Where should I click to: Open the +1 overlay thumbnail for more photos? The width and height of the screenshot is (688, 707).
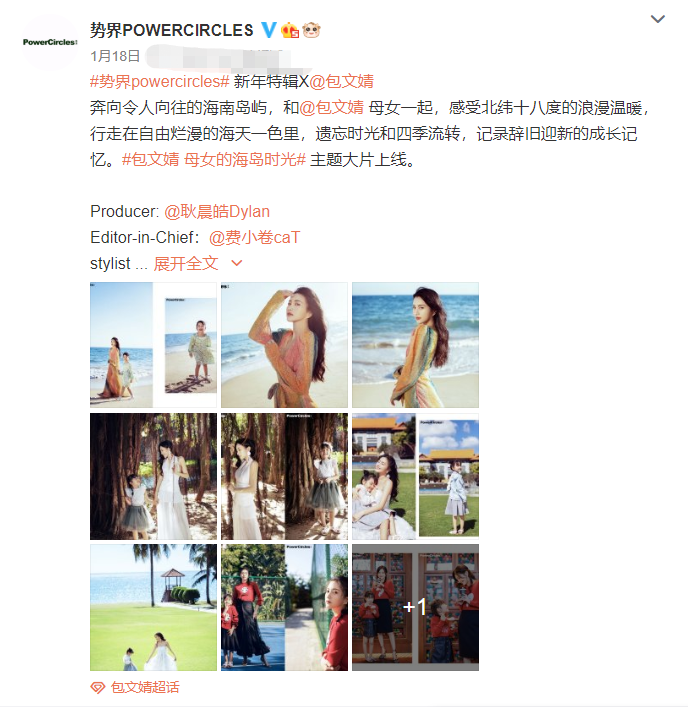[415, 607]
